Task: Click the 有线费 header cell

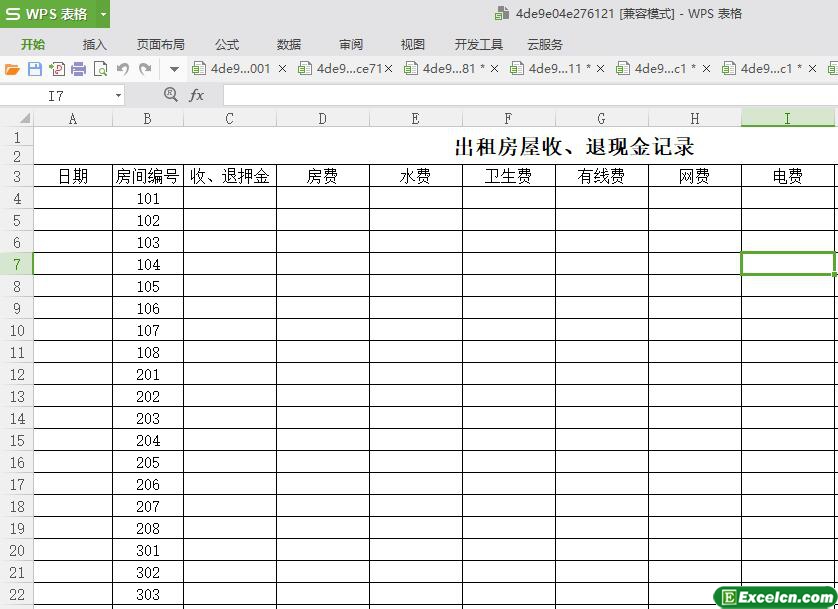Action: pos(602,176)
